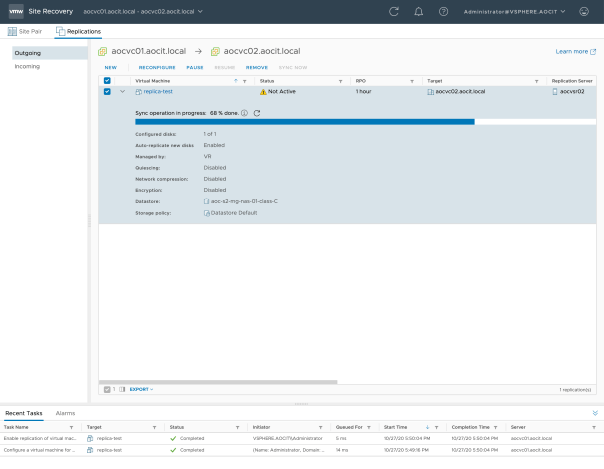This screenshot has width=604, height=469.
Task: Click the aocvc02.aocit.local vCenter icon
Action: tap(215, 51)
